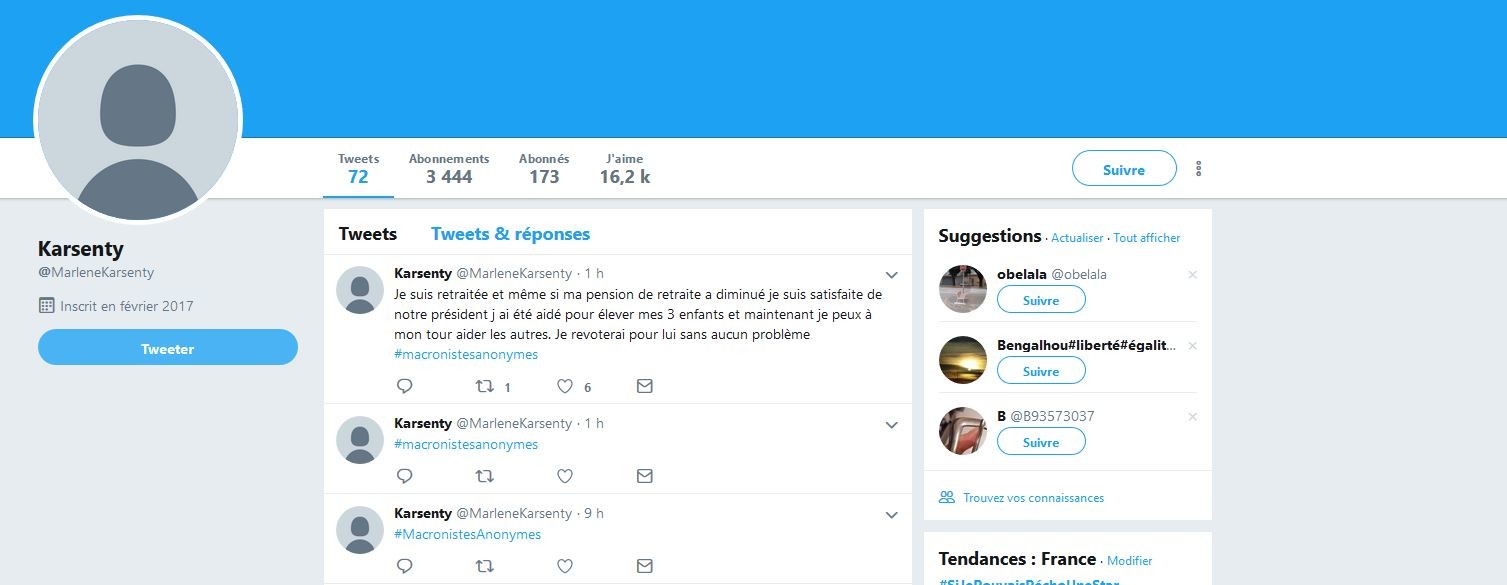Send first tweet via direct message icon
Image resolution: width=1507 pixels, height=585 pixels.
click(645, 386)
